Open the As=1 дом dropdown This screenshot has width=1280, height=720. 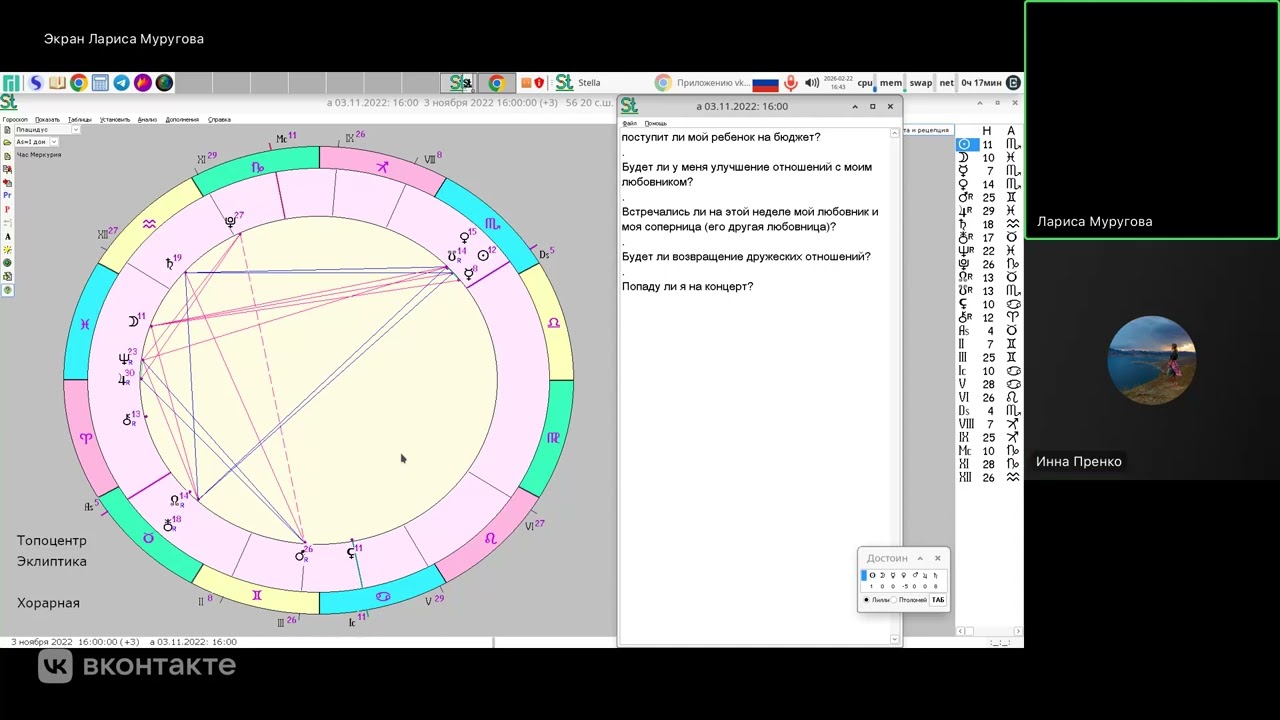(36, 142)
